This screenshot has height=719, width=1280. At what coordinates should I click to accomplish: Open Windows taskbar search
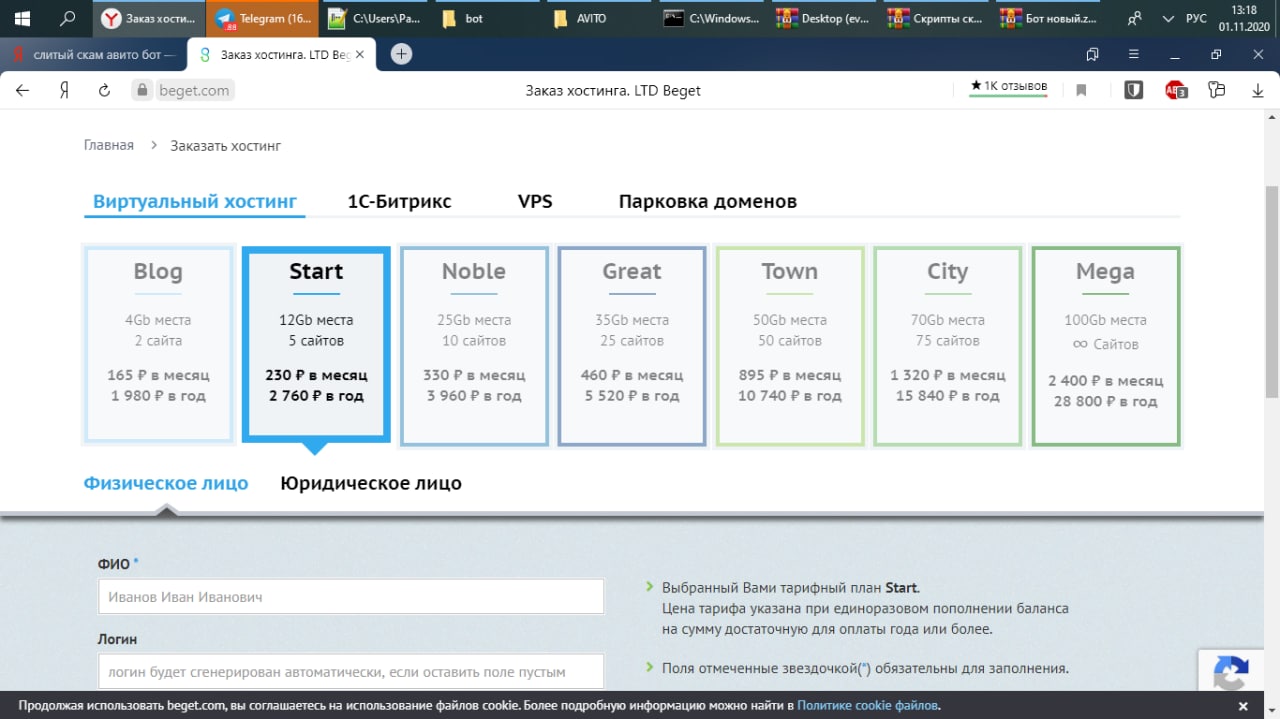67,18
